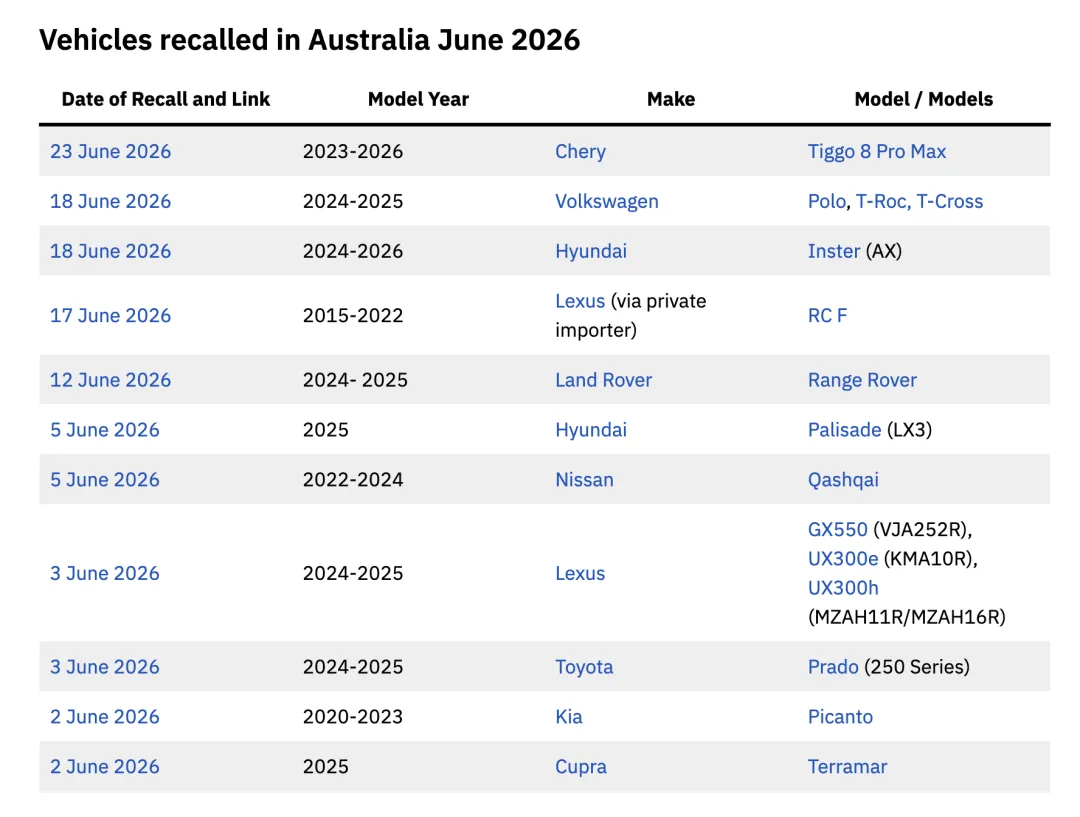
Task: Open the 3 June 2026 Lexus recall link
Action: pos(105,573)
